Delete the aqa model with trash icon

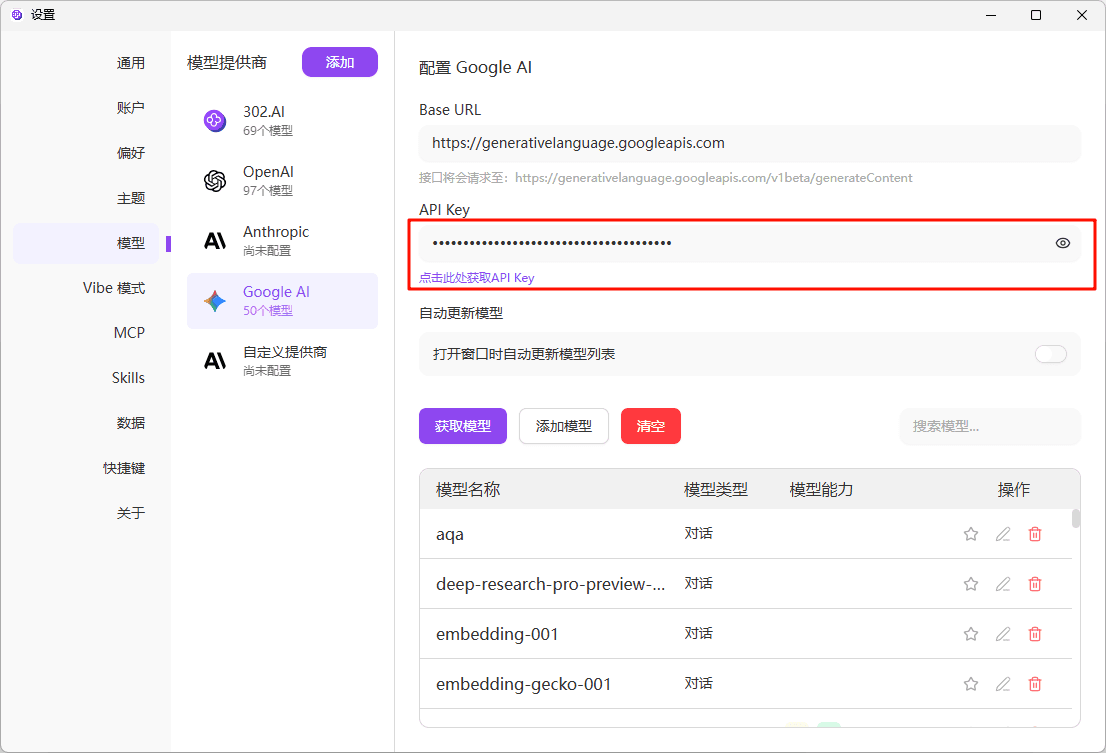pos(1035,534)
